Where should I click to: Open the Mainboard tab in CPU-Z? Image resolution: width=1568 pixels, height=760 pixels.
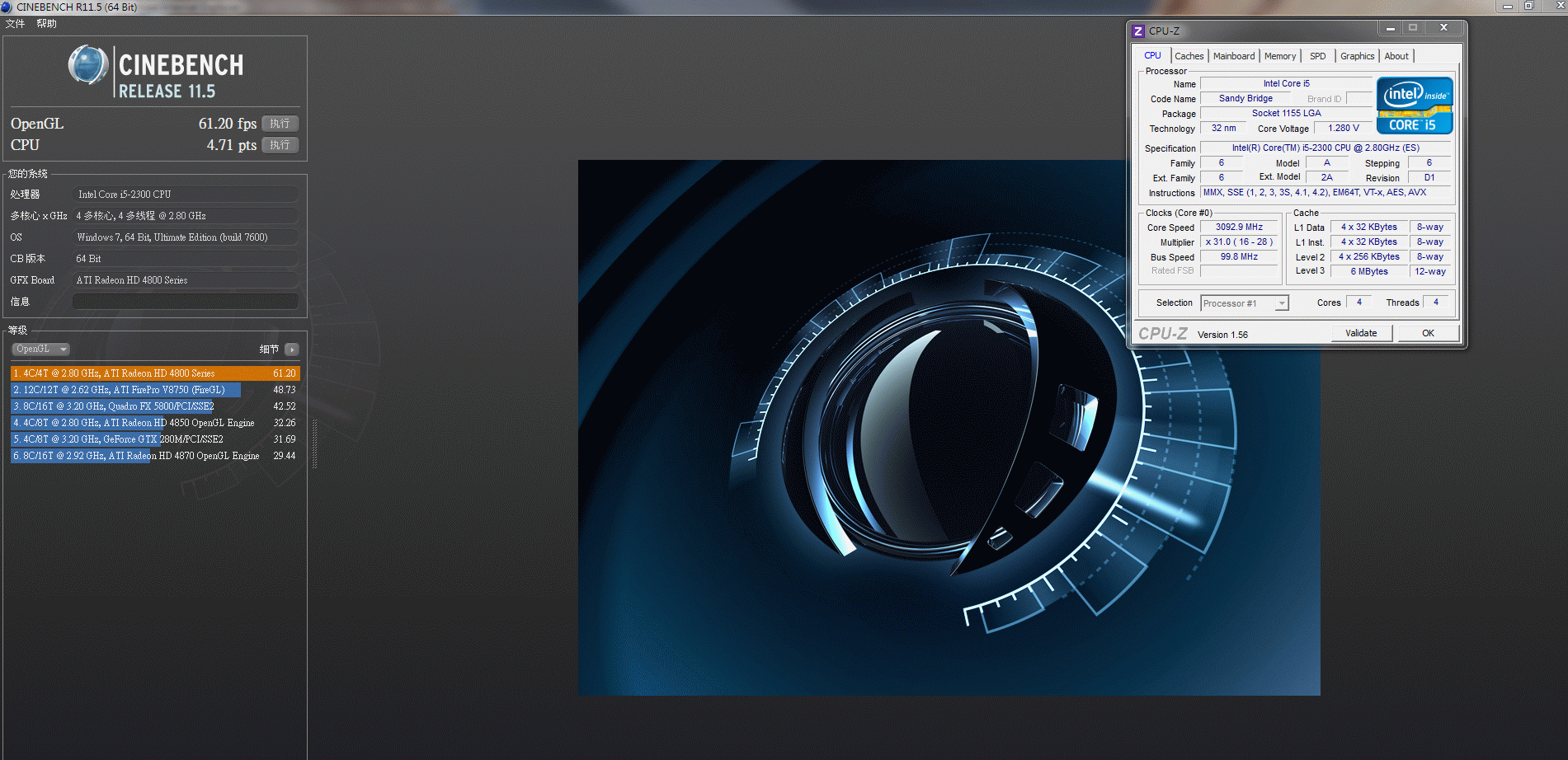[1234, 56]
